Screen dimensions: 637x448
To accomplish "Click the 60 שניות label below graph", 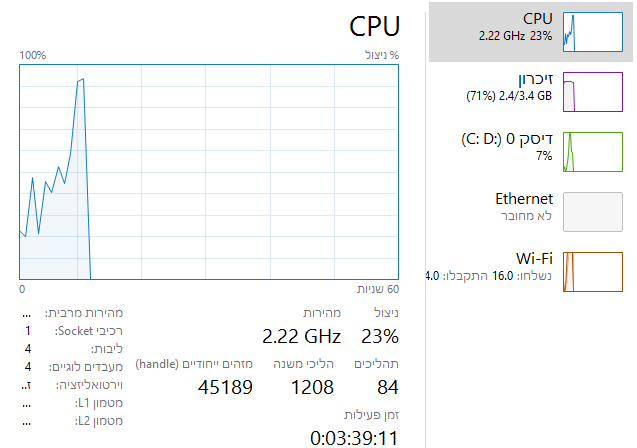I will point(380,289).
